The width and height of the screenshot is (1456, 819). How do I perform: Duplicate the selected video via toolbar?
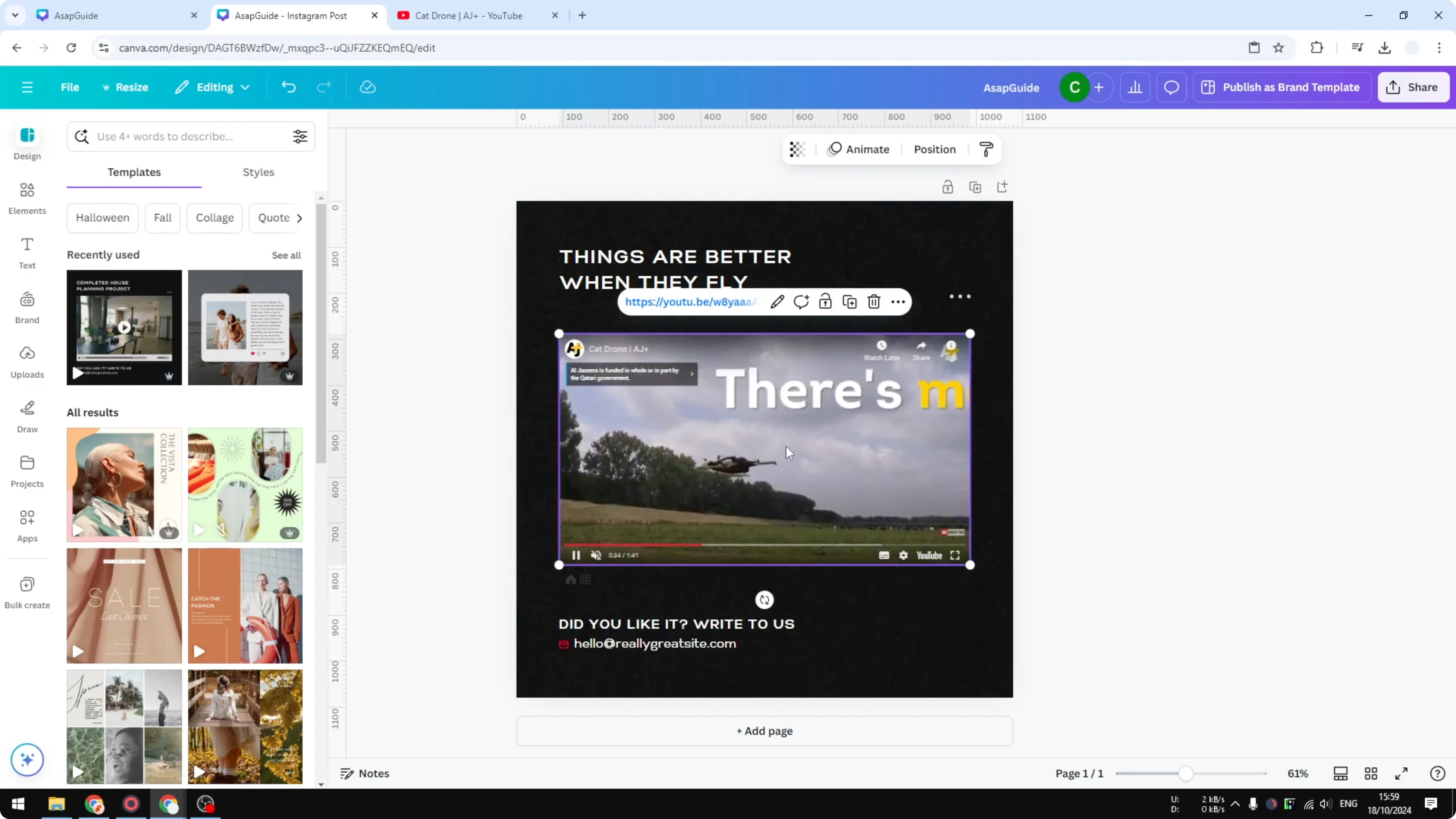849,302
